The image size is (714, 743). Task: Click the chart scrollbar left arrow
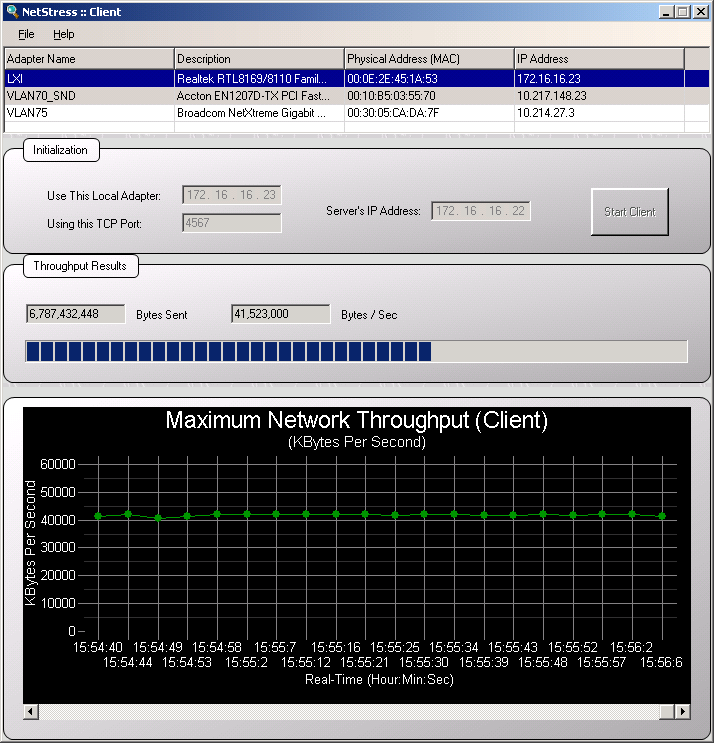point(31,711)
